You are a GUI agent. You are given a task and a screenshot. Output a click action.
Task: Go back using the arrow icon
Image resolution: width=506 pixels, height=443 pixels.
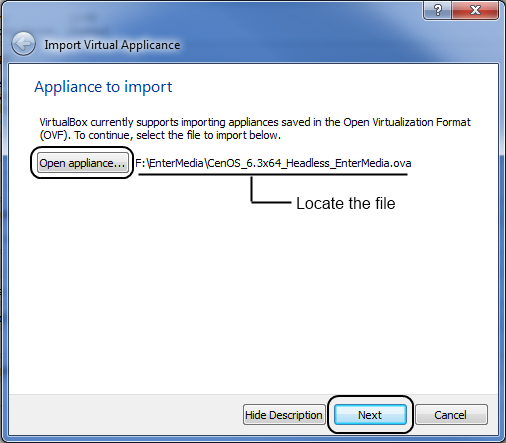point(23,44)
